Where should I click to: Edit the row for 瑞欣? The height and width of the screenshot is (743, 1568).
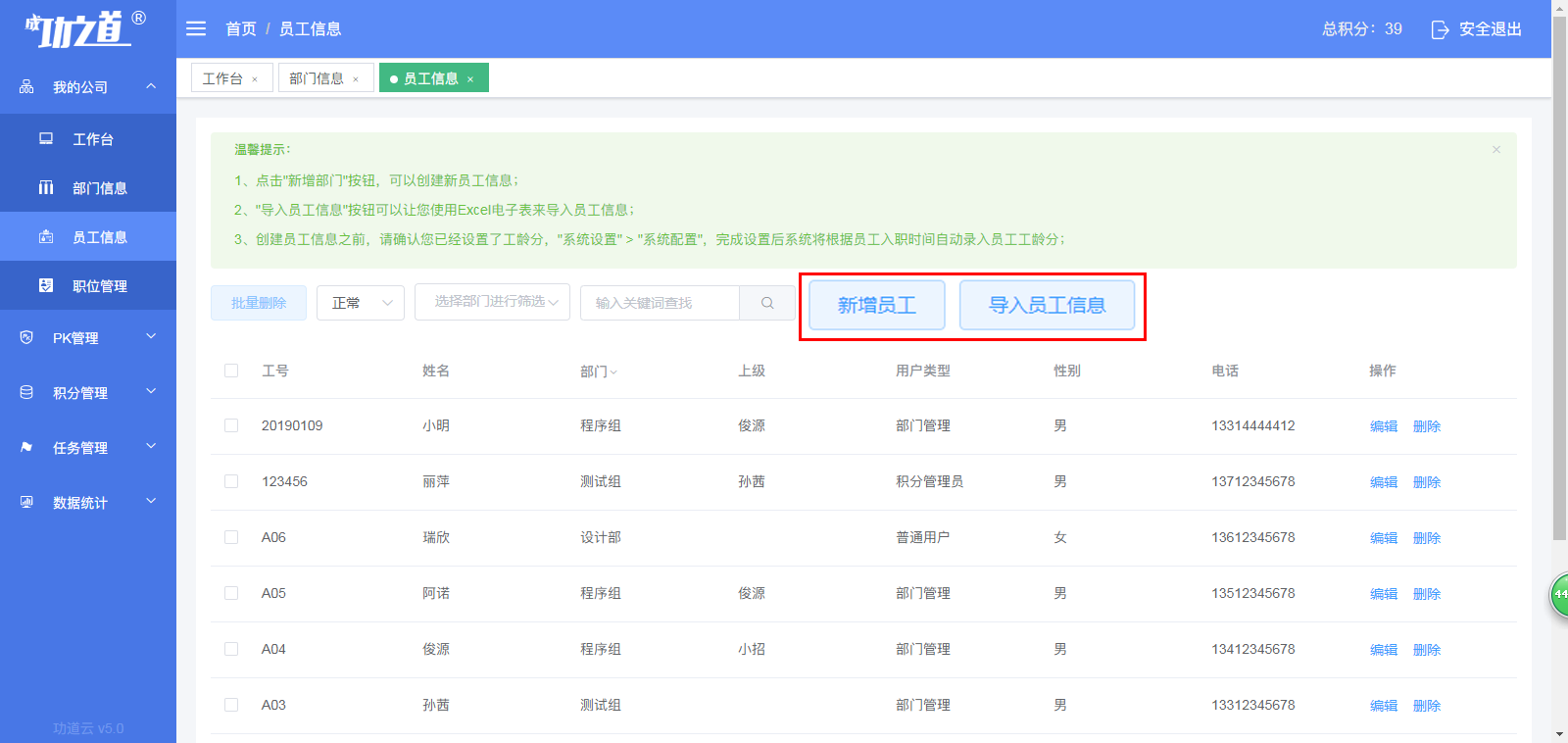[x=1384, y=538]
